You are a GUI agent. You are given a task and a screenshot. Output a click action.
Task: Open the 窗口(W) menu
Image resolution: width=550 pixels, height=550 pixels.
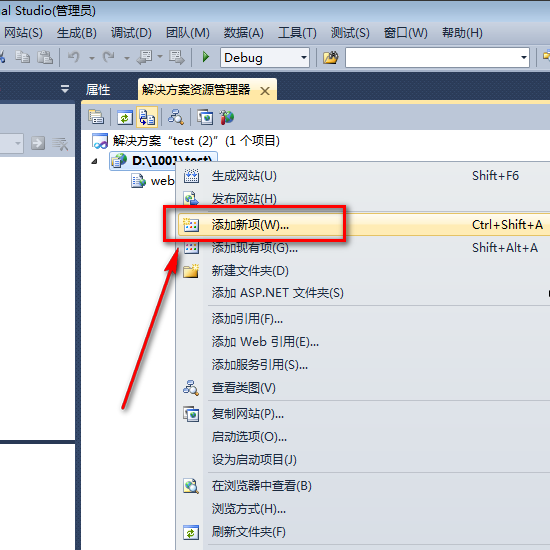pos(405,33)
